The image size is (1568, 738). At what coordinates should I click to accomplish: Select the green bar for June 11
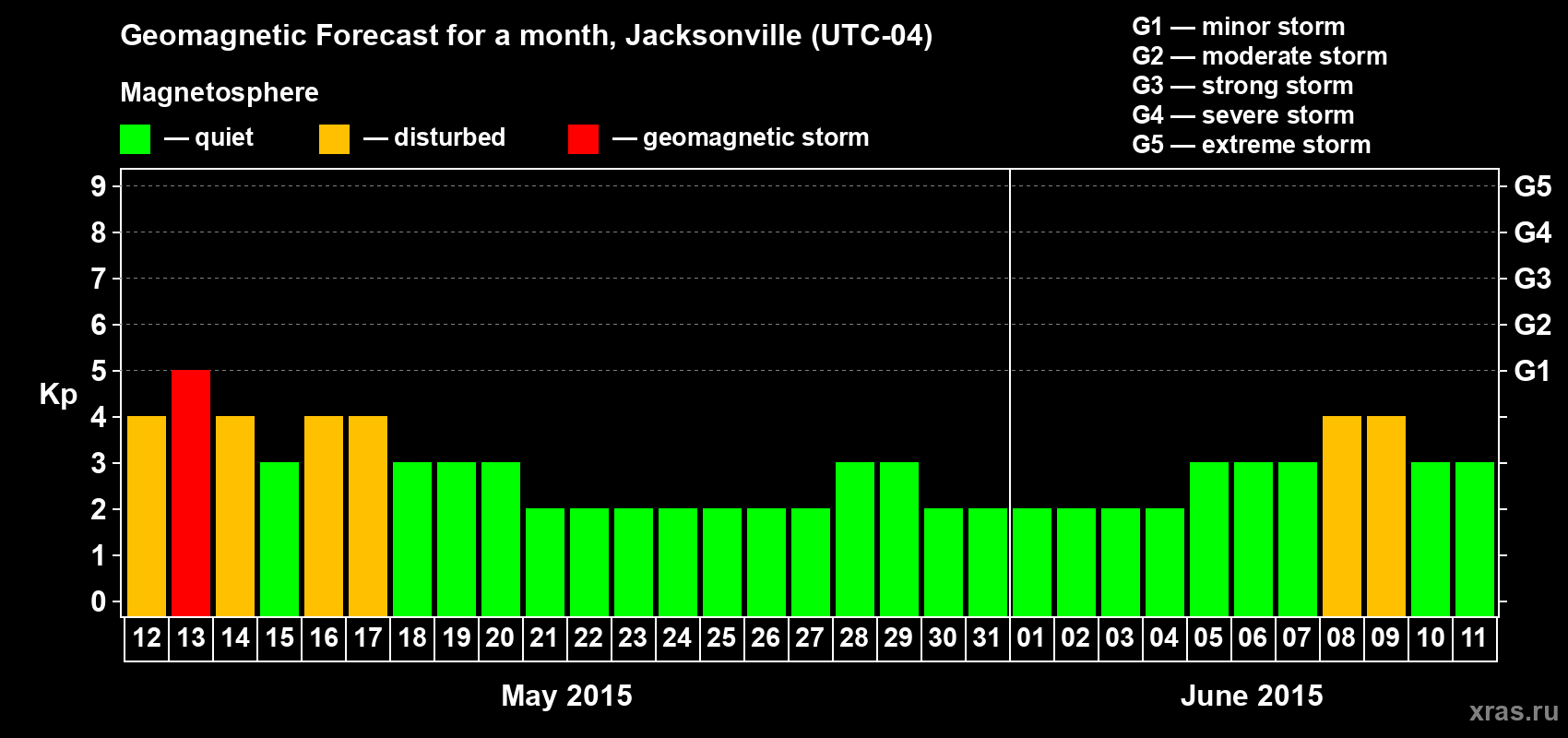coord(1475,540)
